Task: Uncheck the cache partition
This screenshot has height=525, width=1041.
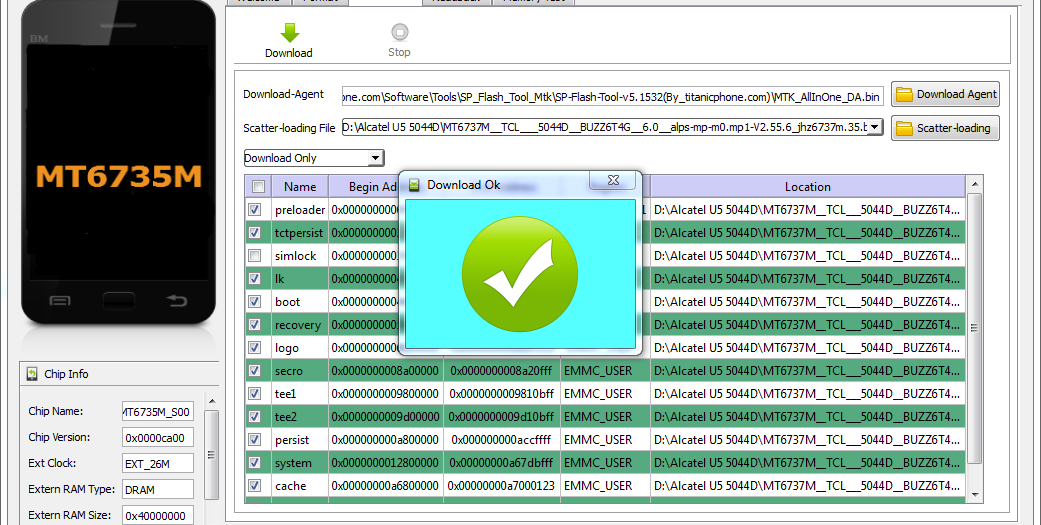Action: (x=254, y=486)
